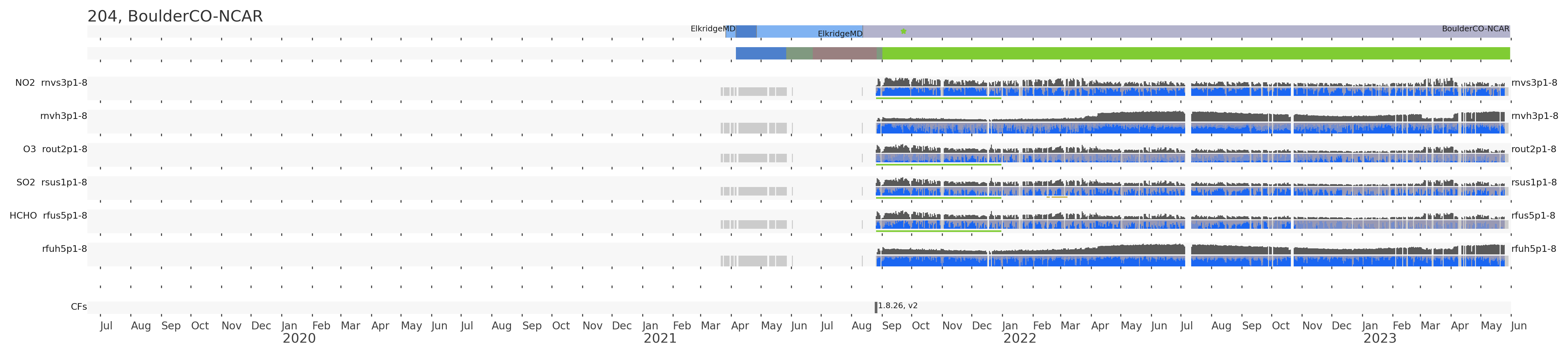Click the leftmost ElkridgeMD label
The height and width of the screenshot is (355, 1568).
click(x=713, y=28)
